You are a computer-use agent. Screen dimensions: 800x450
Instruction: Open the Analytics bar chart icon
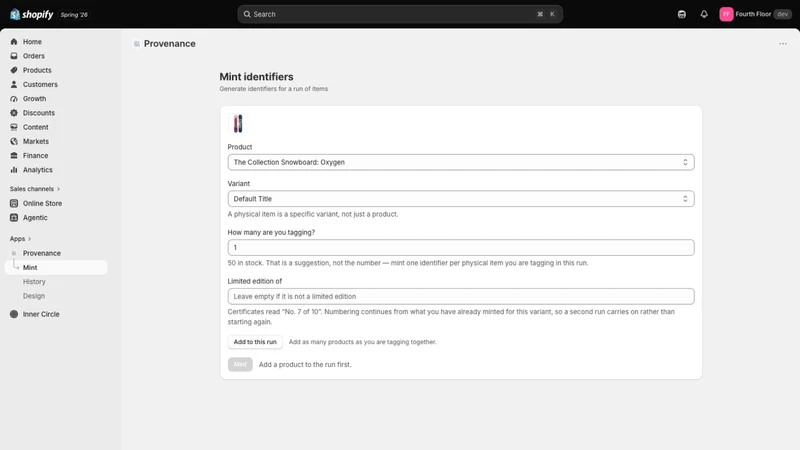(14, 170)
